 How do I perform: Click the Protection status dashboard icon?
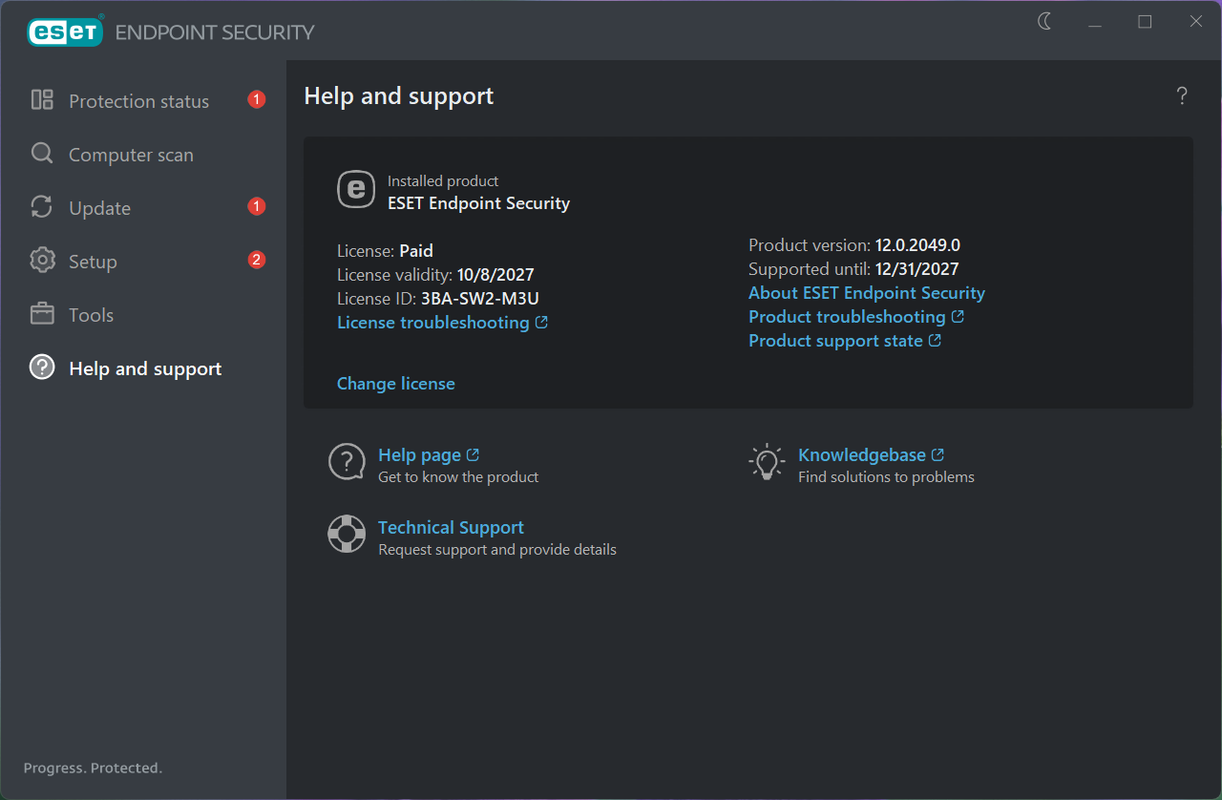tap(42, 100)
